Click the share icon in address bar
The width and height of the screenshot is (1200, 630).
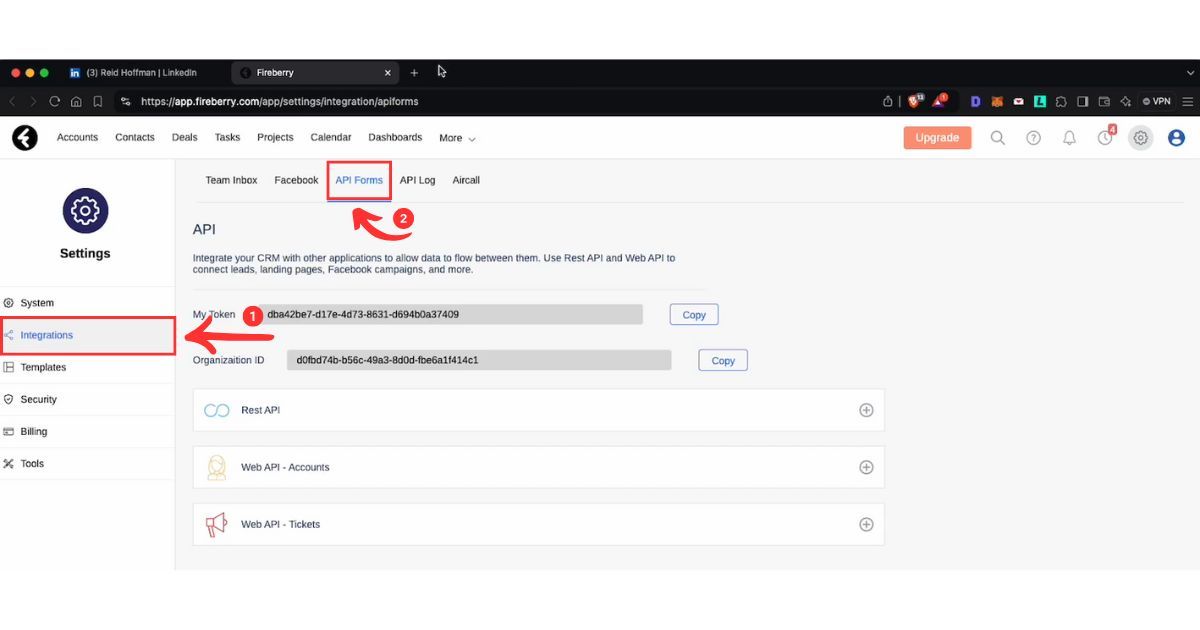point(887,101)
